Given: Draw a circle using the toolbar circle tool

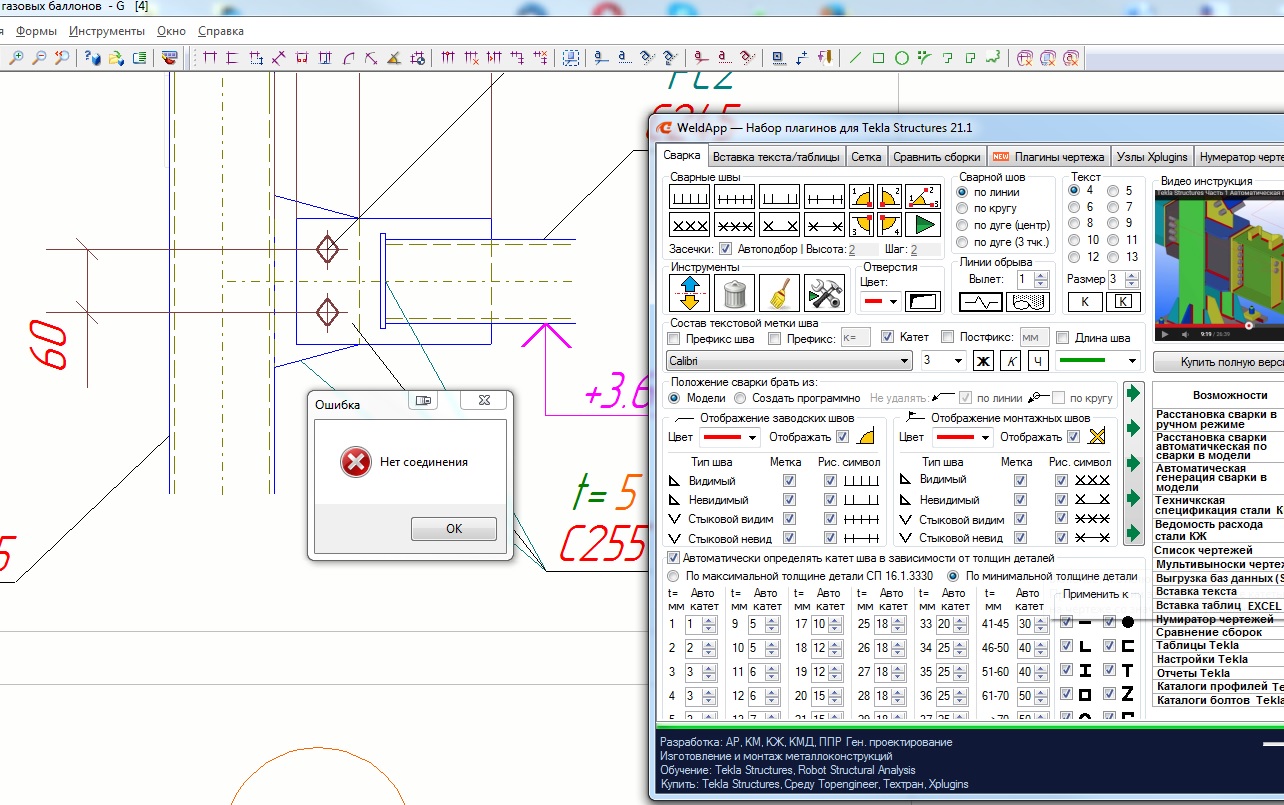Looking at the screenshot, I should click(x=901, y=58).
